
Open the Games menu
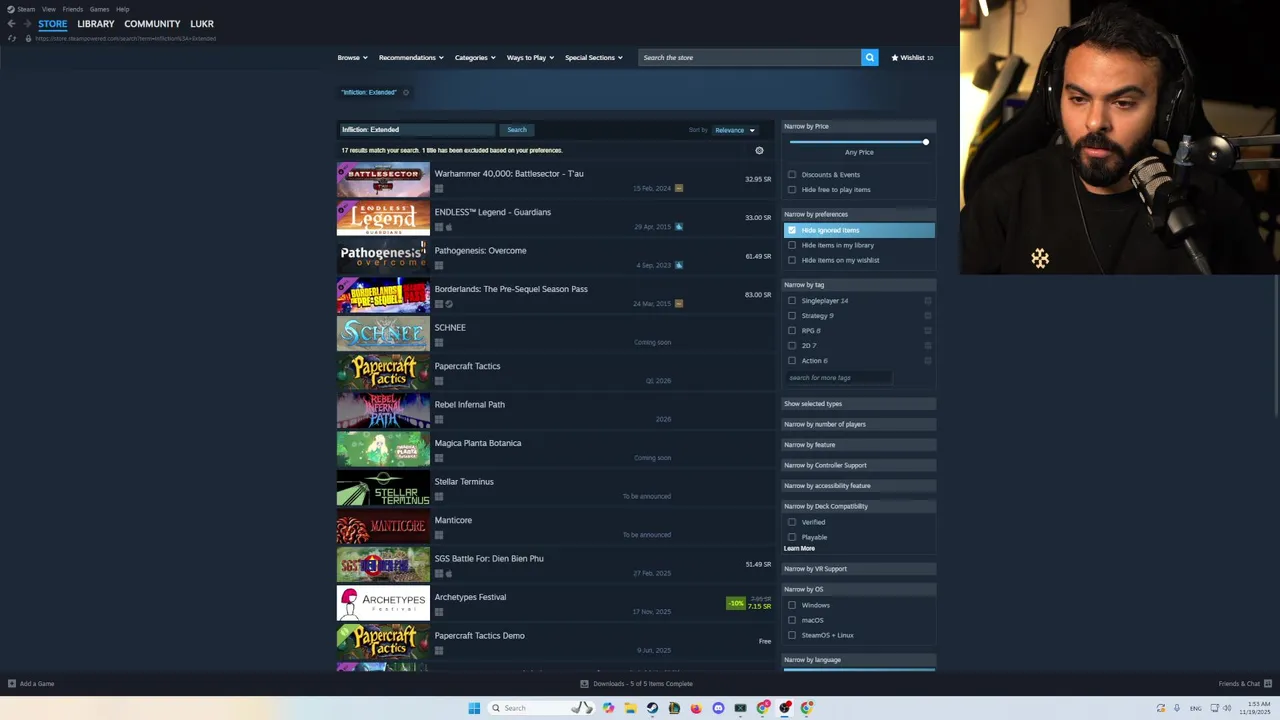point(99,9)
